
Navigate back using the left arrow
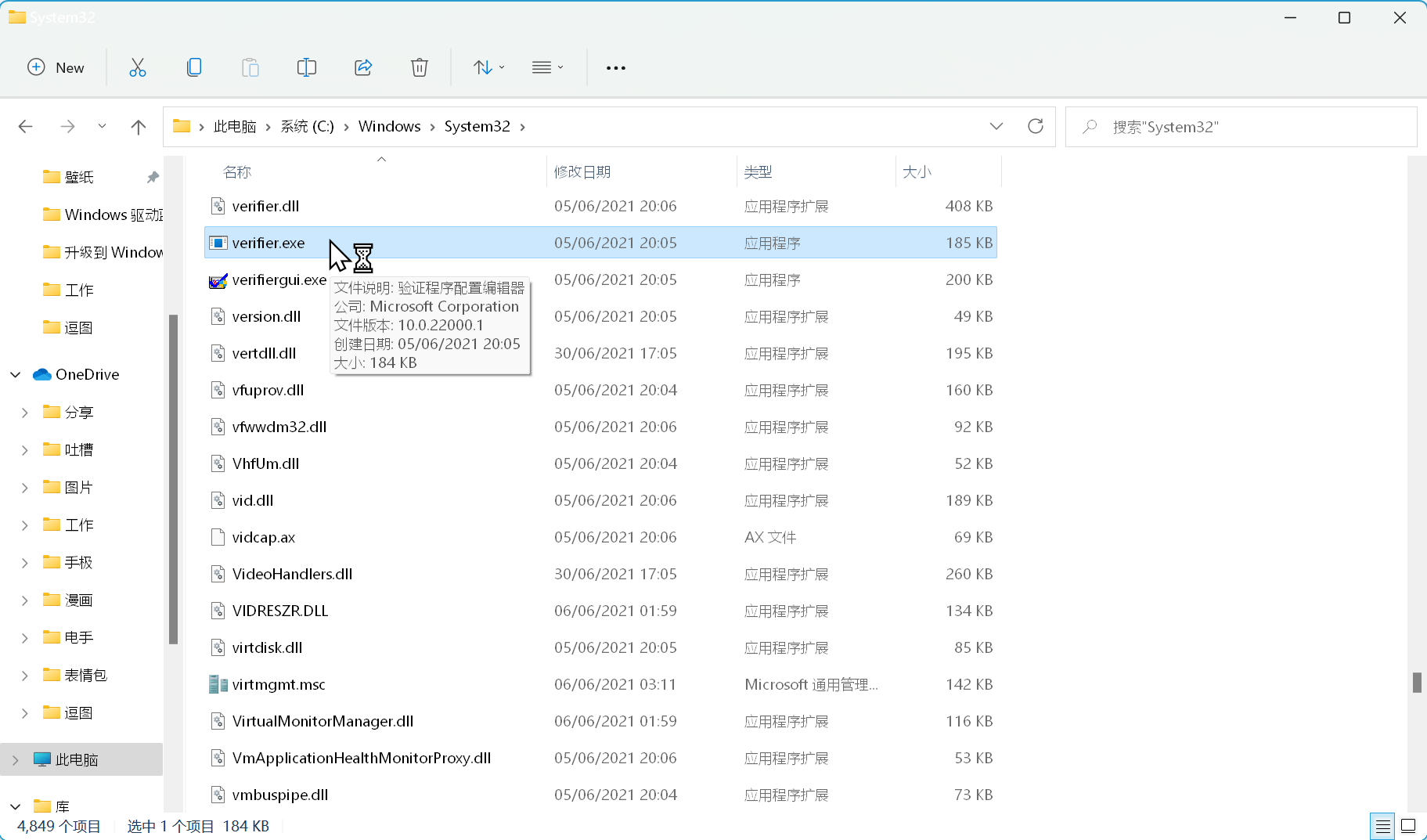point(25,126)
